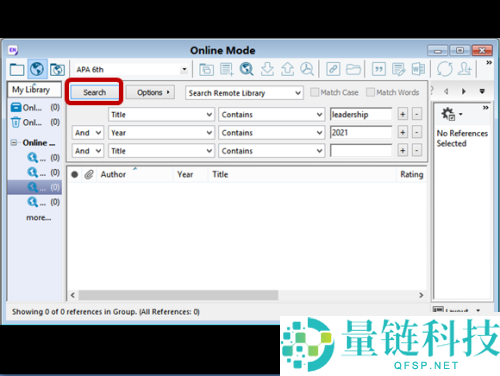Open the Contains dropdown beside leadership

tap(271, 114)
